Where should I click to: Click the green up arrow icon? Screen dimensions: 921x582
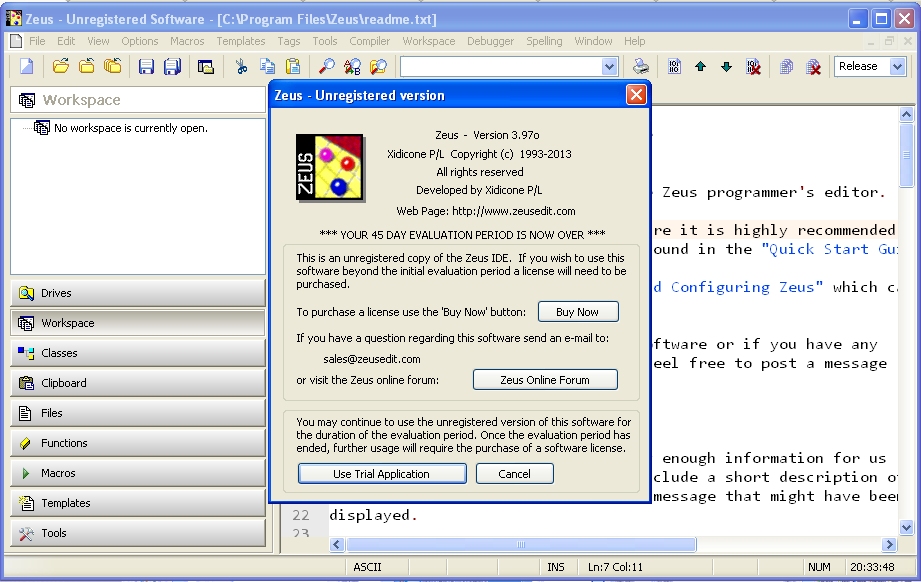tap(700, 66)
